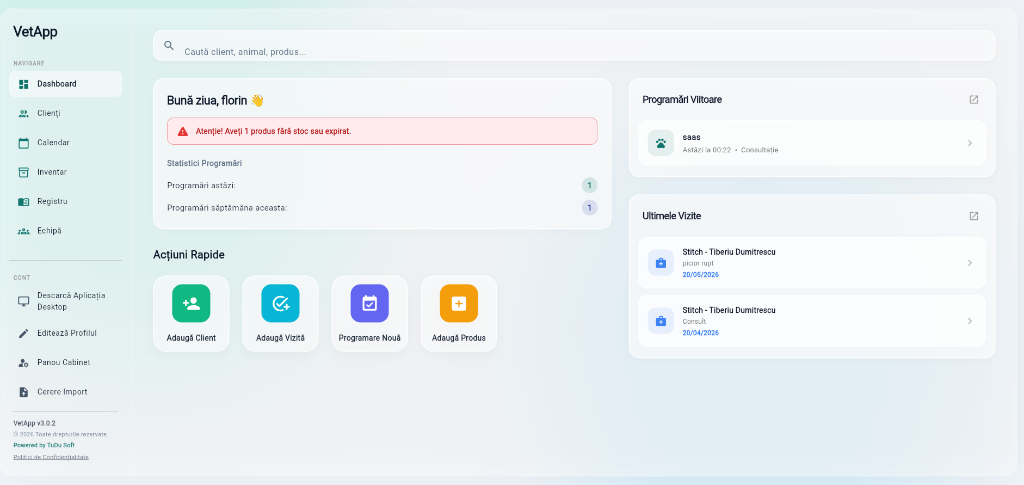This screenshot has width=1024, height=485.
Task: Click the Dashboard grid icon
Action: pos(24,84)
